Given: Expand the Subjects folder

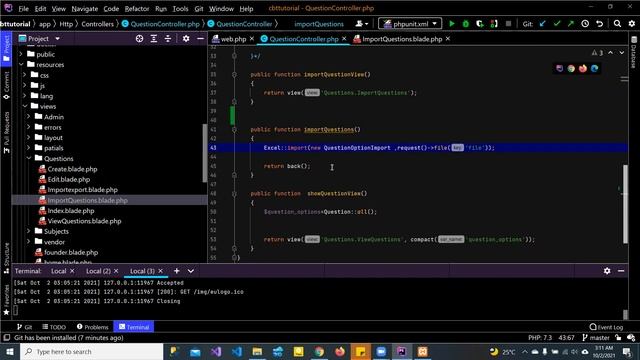Looking at the screenshot, I should (29, 231).
